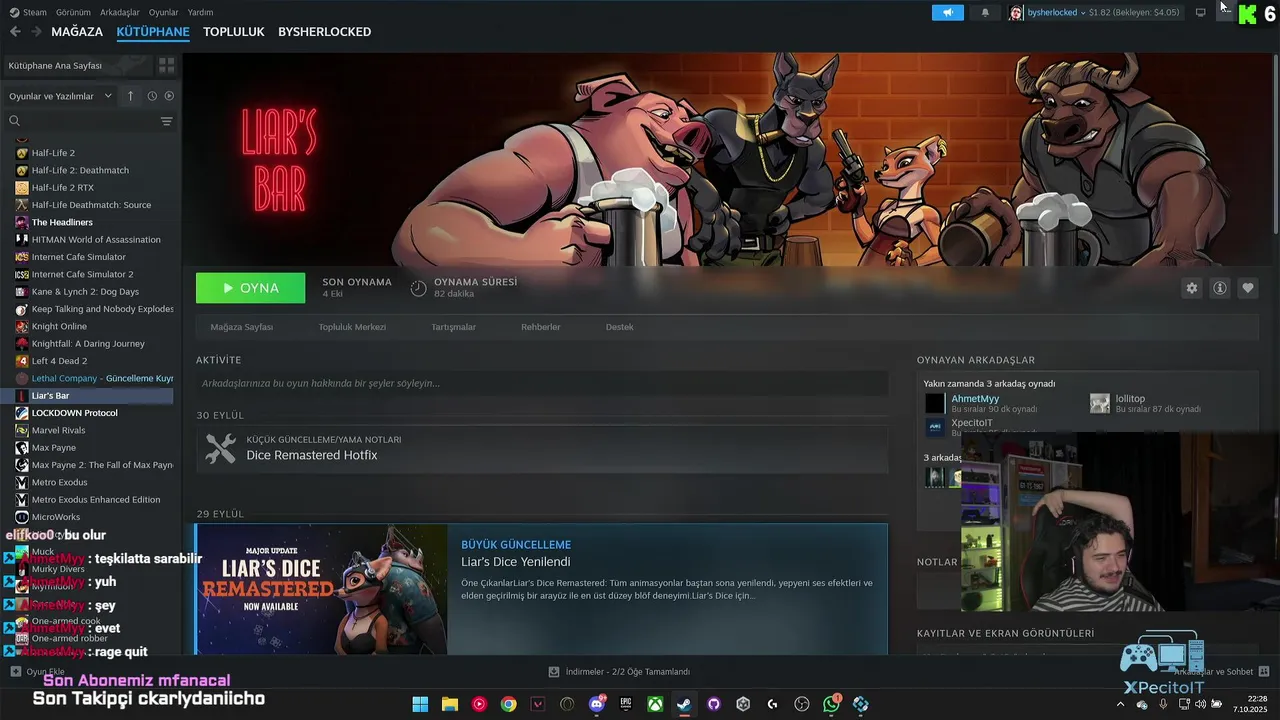Open AhmetMyy's friend profile name

click(x=975, y=399)
